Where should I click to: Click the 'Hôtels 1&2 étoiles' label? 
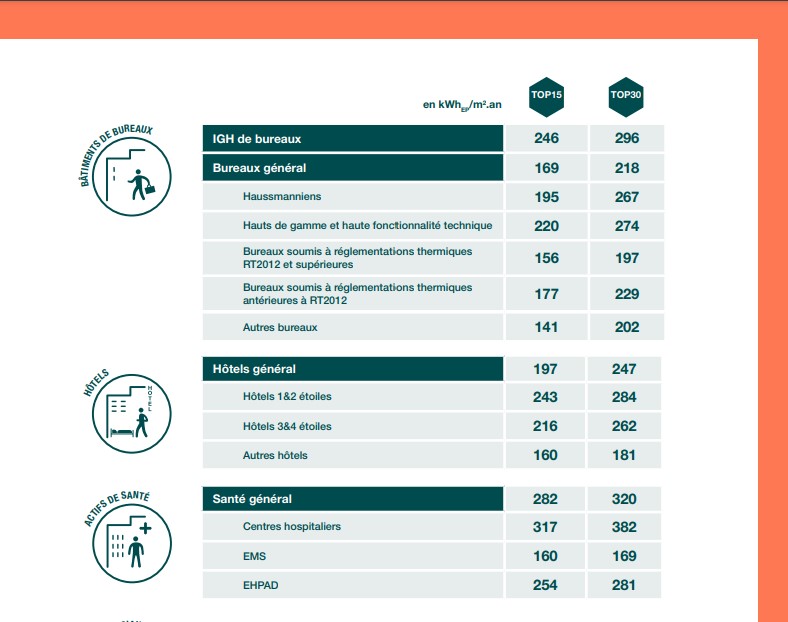pos(287,396)
